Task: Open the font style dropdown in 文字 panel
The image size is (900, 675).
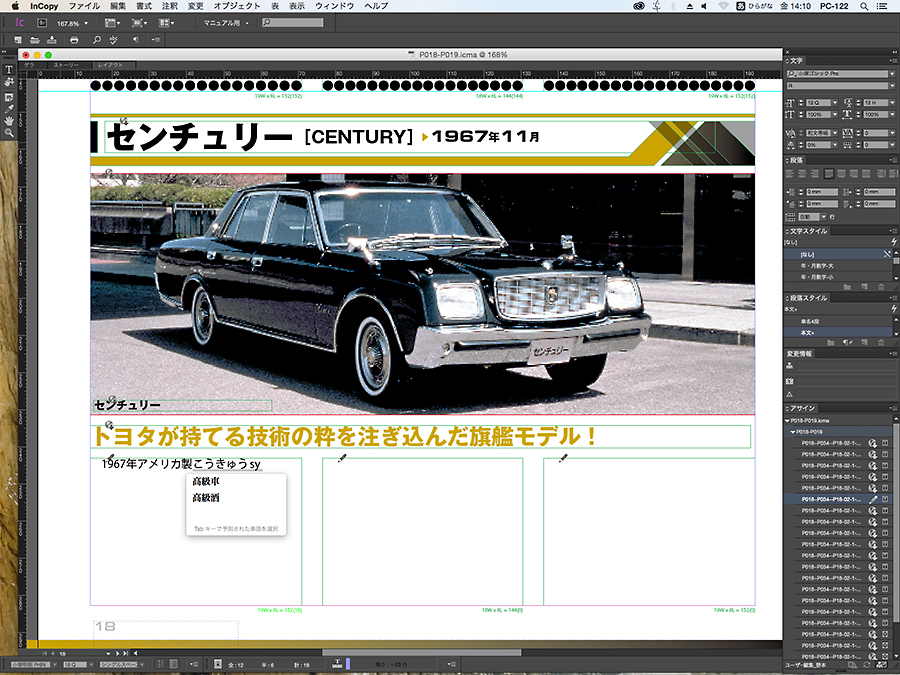Action: pos(891,86)
